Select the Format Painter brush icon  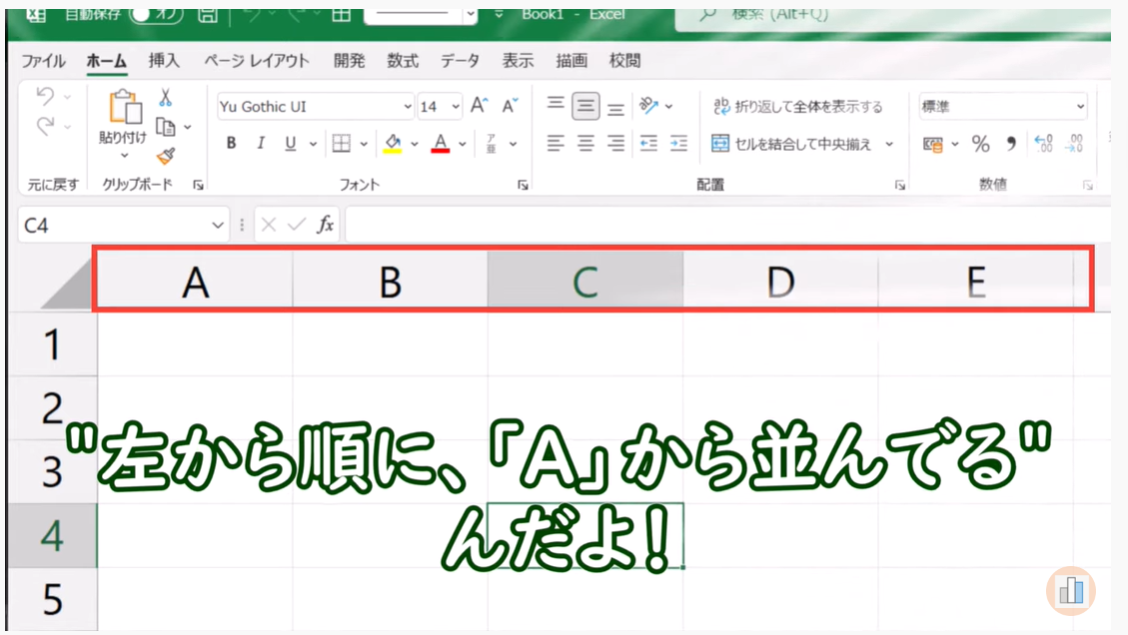click(165, 155)
